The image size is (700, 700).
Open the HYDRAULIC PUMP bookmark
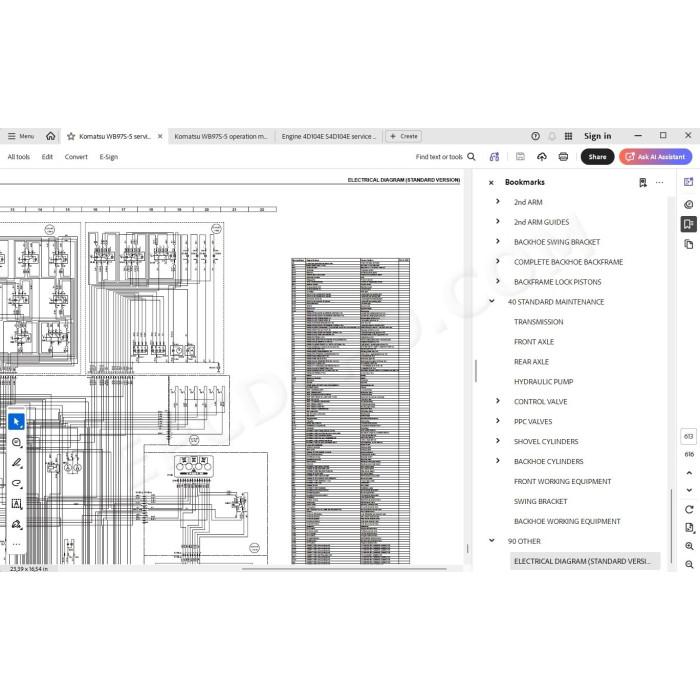(x=543, y=382)
